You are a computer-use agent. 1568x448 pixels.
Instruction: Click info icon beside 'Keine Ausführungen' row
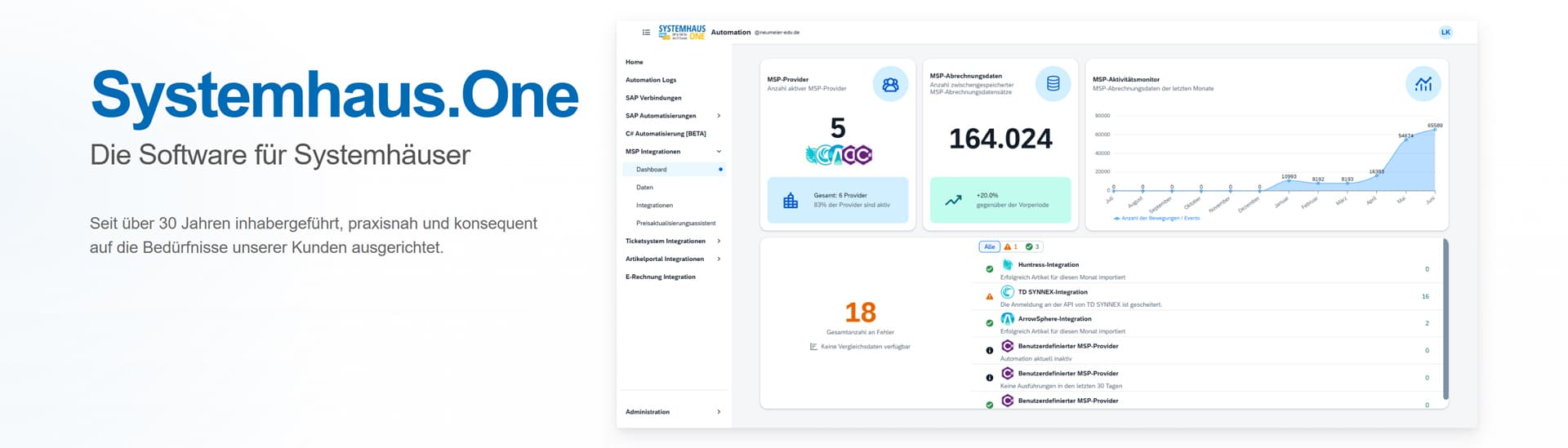[x=989, y=378]
